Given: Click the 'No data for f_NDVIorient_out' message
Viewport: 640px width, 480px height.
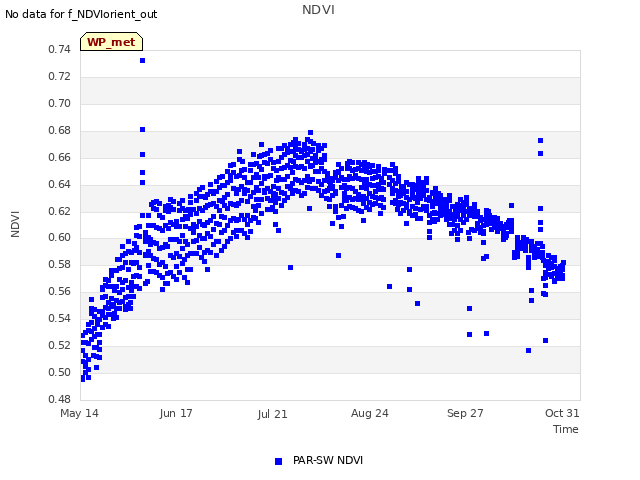Looking at the screenshot, I should coord(81,14).
